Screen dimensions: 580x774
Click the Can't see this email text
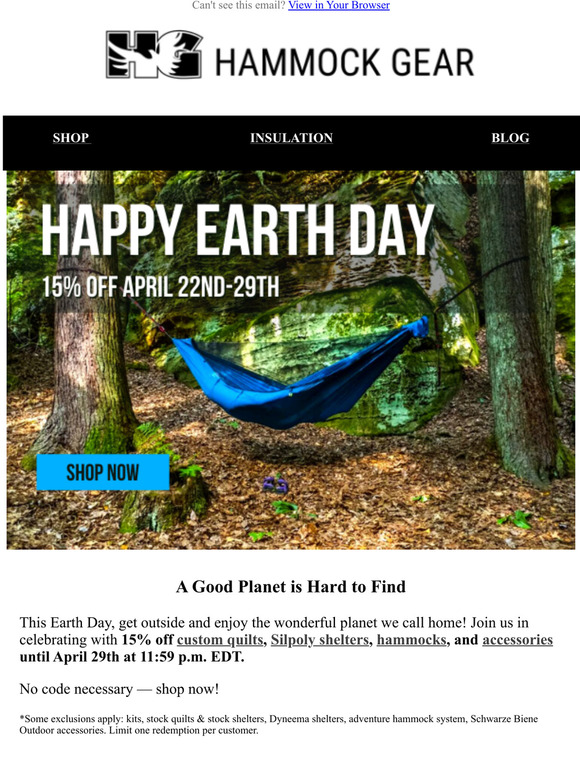click(x=239, y=5)
